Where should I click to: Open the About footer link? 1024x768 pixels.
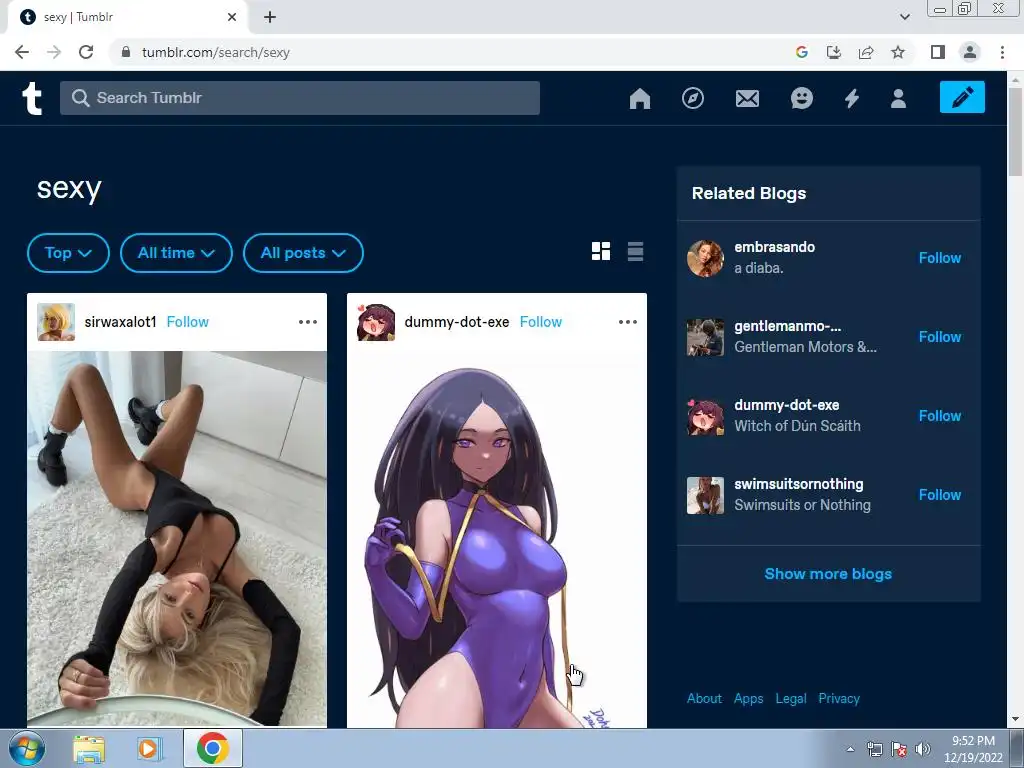tap(704, 699)
